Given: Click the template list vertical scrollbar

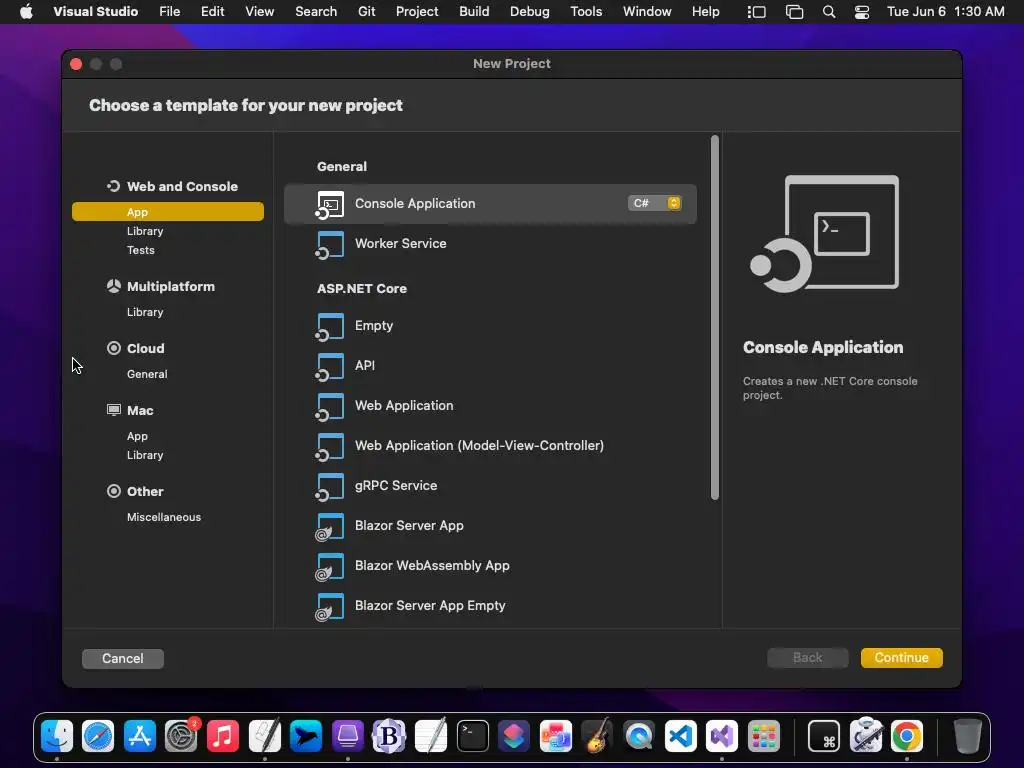Looking at the screenshot, I should coord(714,318).
